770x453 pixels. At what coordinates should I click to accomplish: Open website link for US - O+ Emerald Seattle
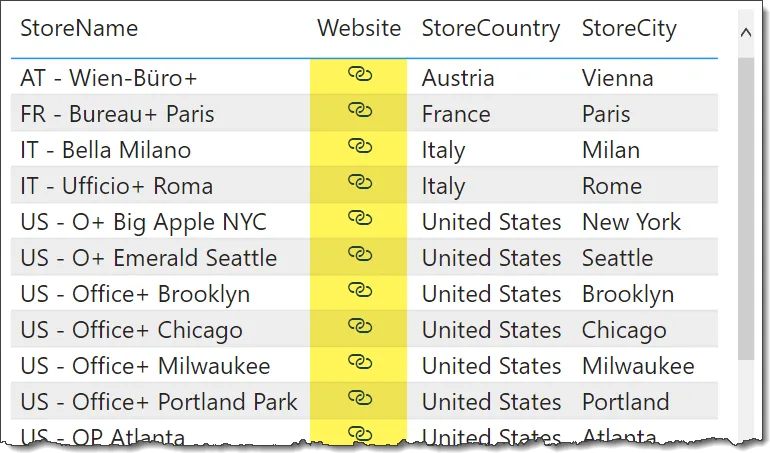click(x=359, y=254)
